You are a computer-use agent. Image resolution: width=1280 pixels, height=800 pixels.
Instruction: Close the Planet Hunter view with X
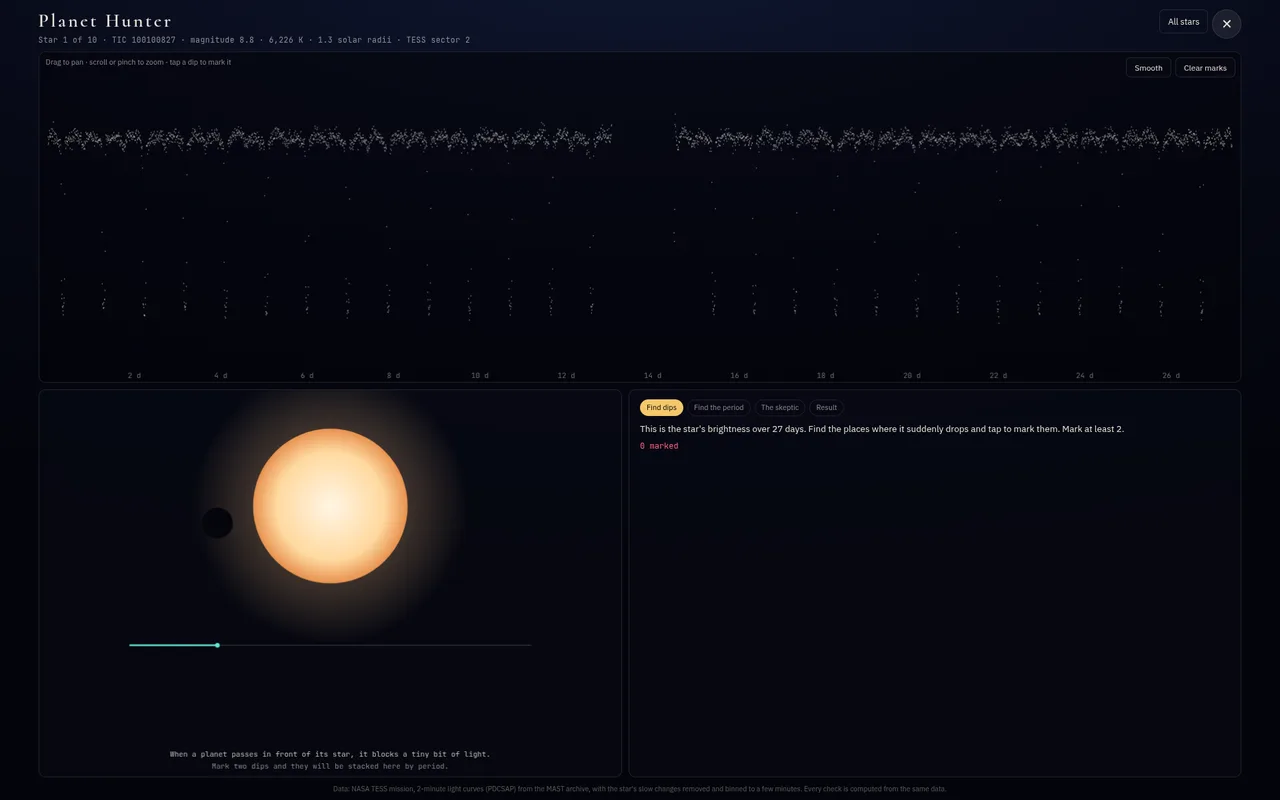pos(1226,24)
